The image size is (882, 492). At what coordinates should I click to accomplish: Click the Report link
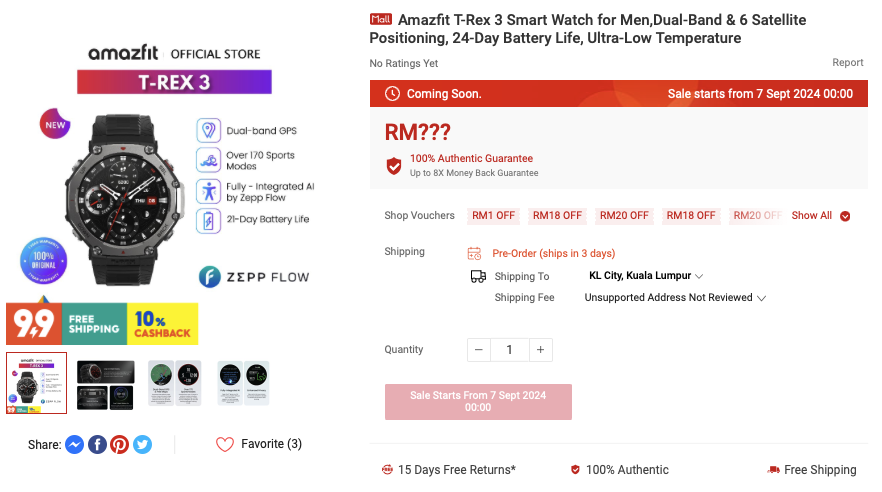tap(848, 62)
